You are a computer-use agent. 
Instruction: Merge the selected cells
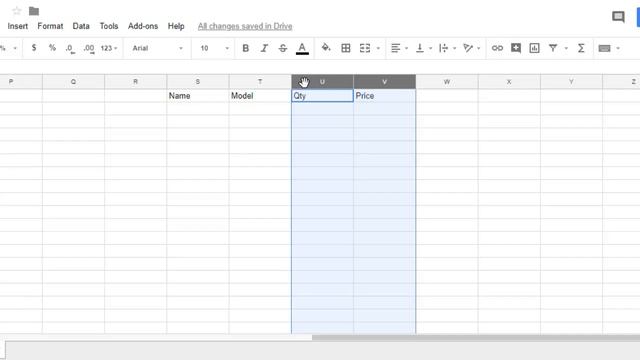coord(365,48)
